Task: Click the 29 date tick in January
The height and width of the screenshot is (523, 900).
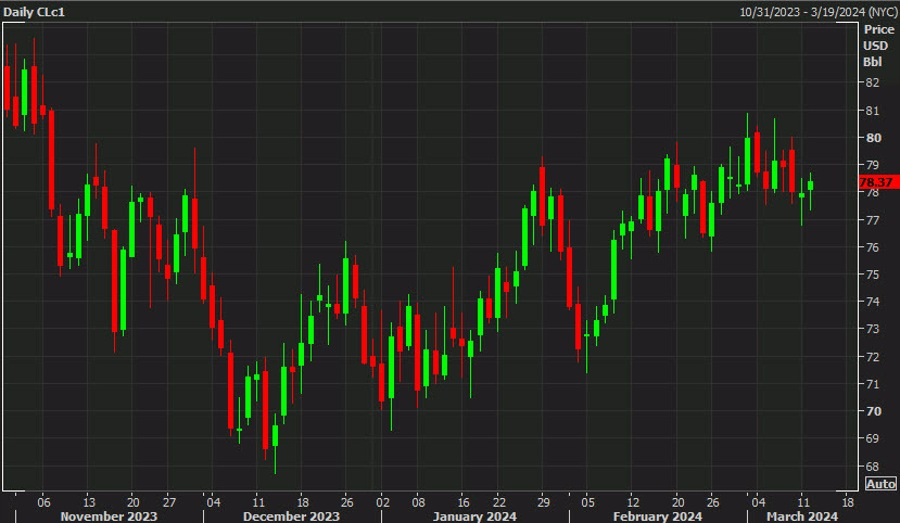Action: pos(543,502)
